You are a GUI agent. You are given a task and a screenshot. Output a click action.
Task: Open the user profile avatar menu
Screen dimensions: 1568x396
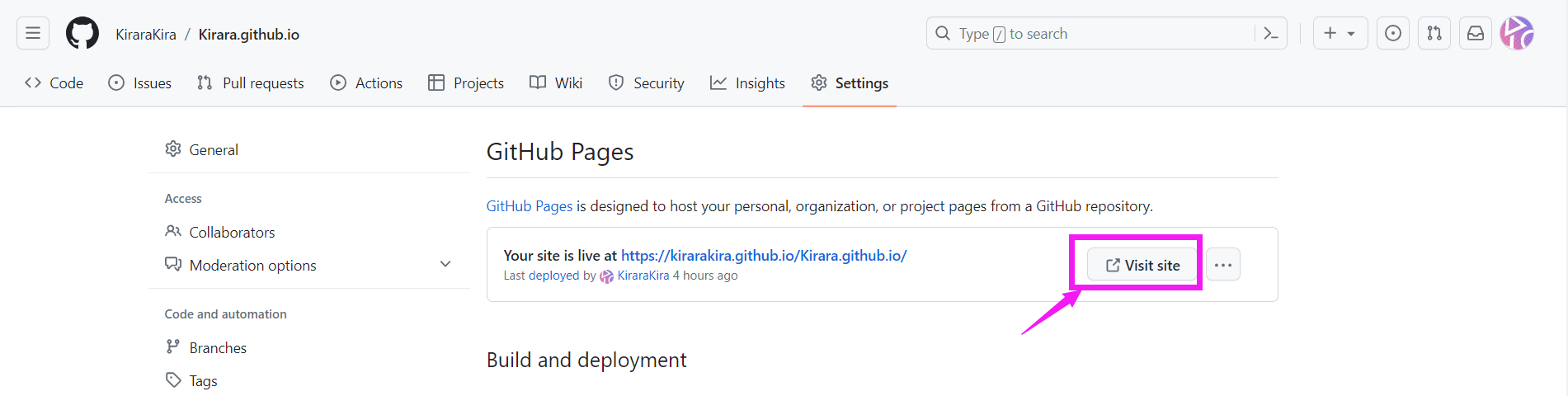coord(1517,33)
